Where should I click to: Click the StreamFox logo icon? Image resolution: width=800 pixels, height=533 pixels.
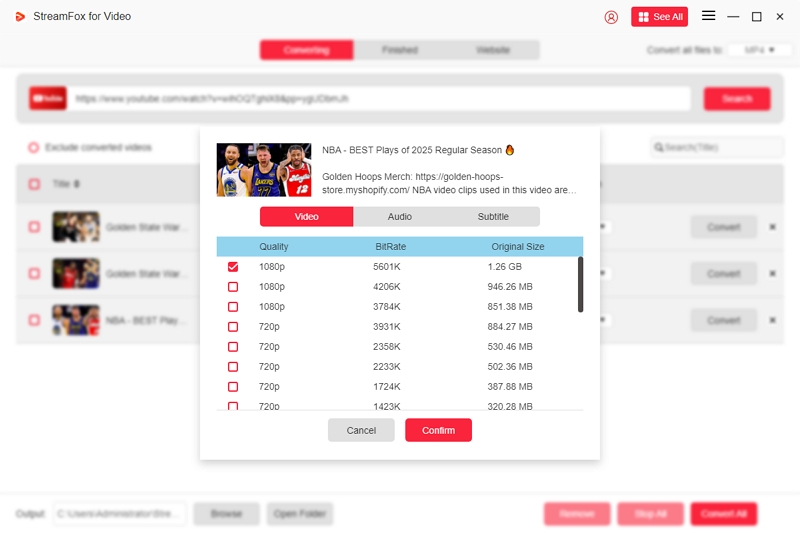coord(20,17)
